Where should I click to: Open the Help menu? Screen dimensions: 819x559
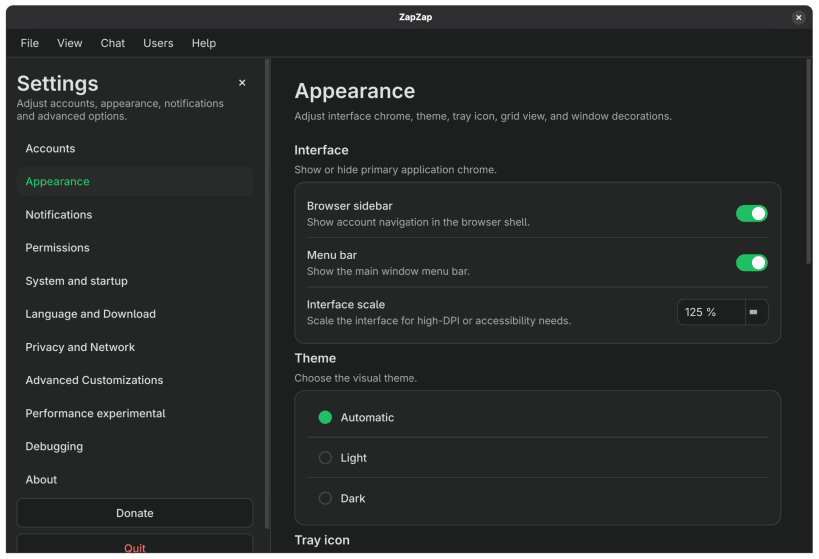point(204,43)
